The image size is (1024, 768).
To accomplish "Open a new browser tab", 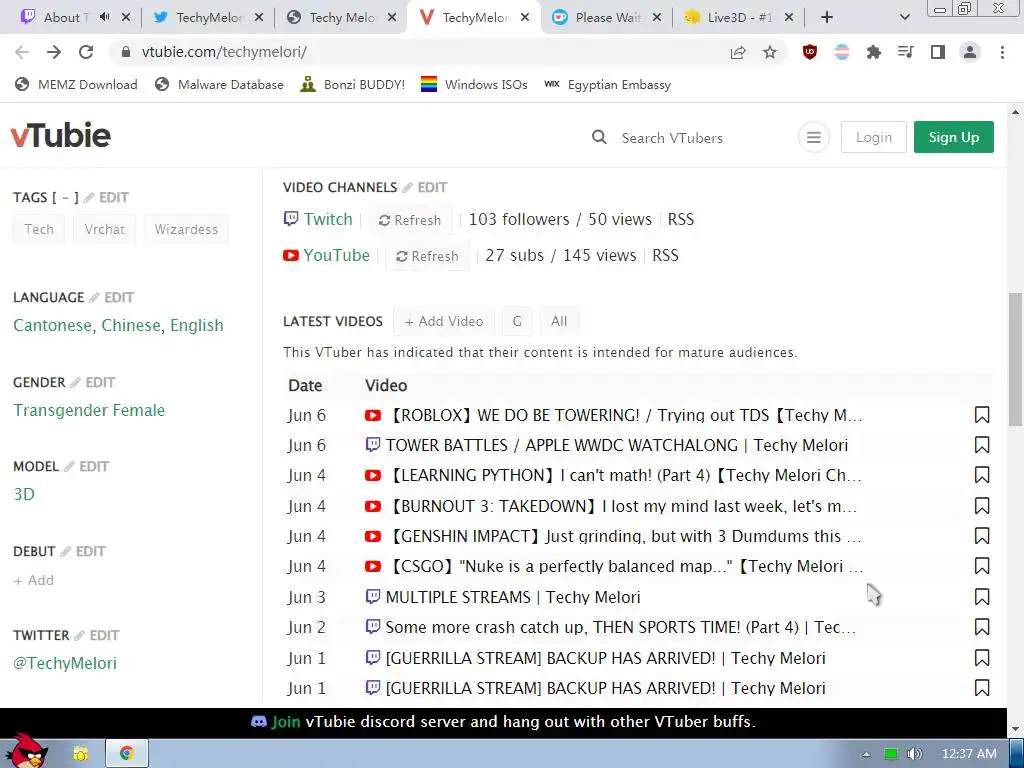I will point(827,18).
